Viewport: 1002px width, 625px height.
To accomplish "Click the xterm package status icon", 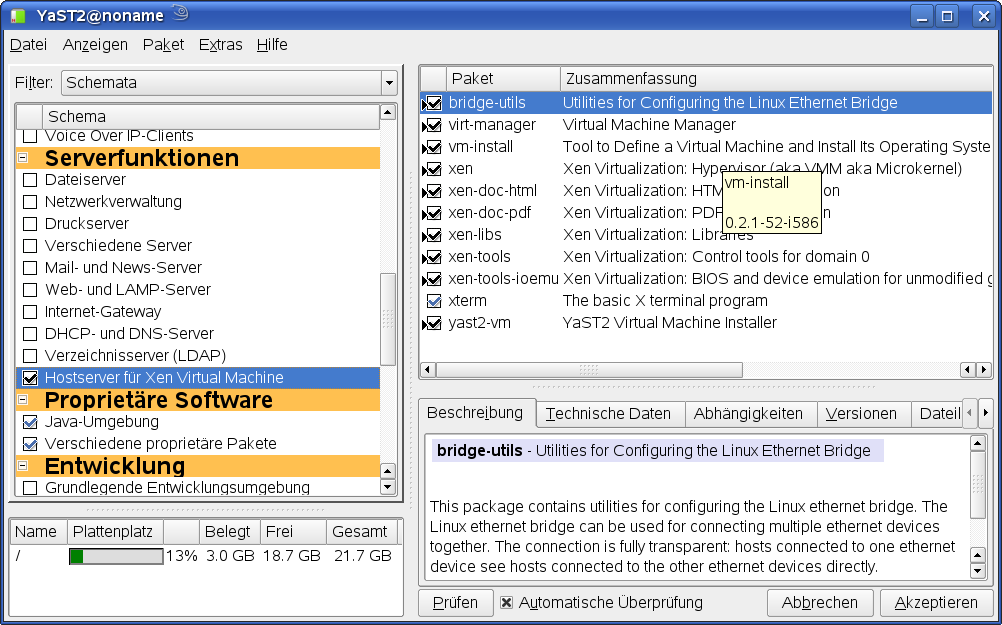I will point(434,301).
